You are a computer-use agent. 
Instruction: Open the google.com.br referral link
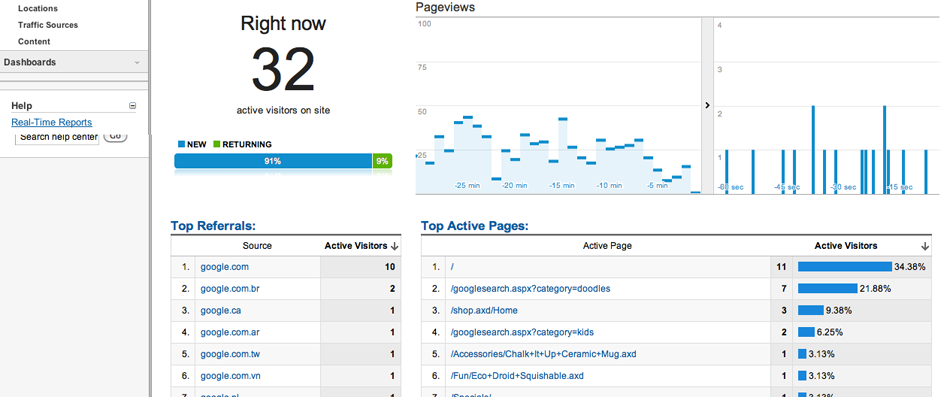[230, 289]
